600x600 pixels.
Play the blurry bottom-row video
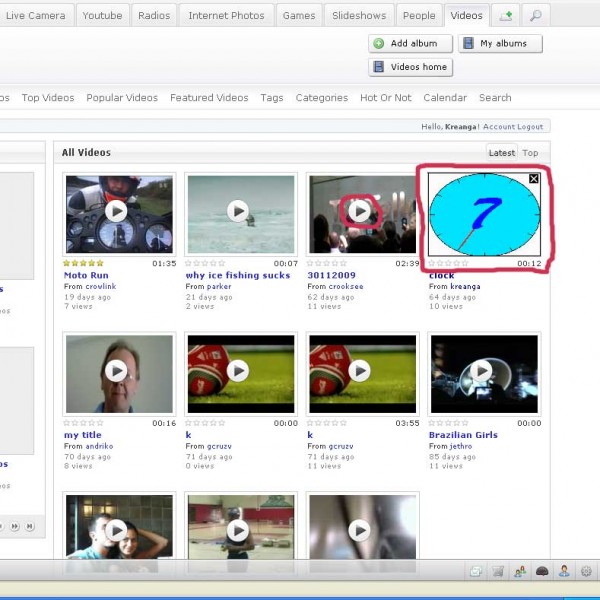[360, 530]
